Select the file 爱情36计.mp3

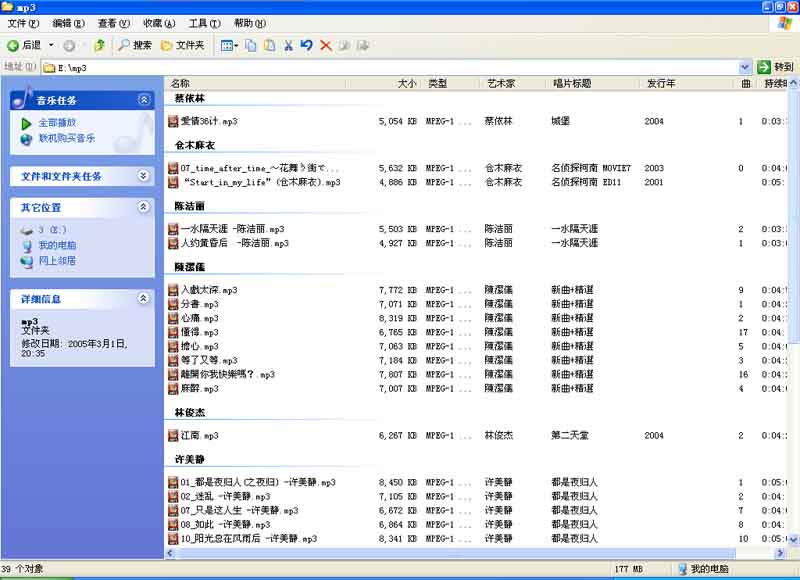click(203, 121)
